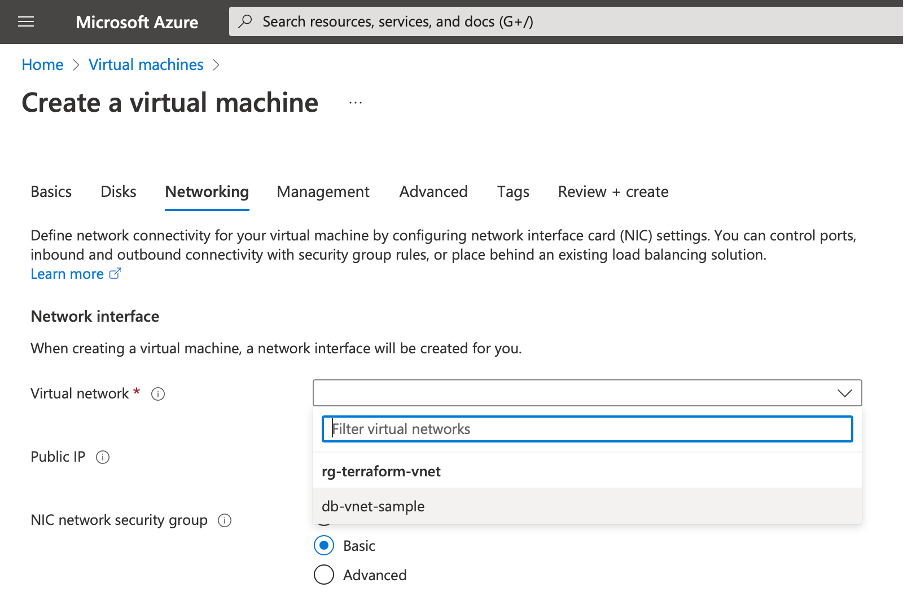
Task: Focus the Filter virtual networks field
Action: [x=587, y=429]
